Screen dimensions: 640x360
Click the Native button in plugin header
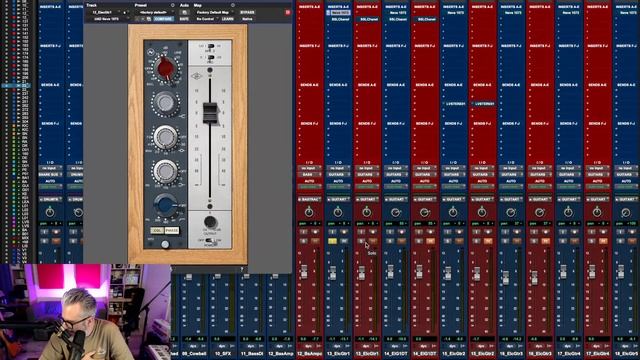point(247,19)
